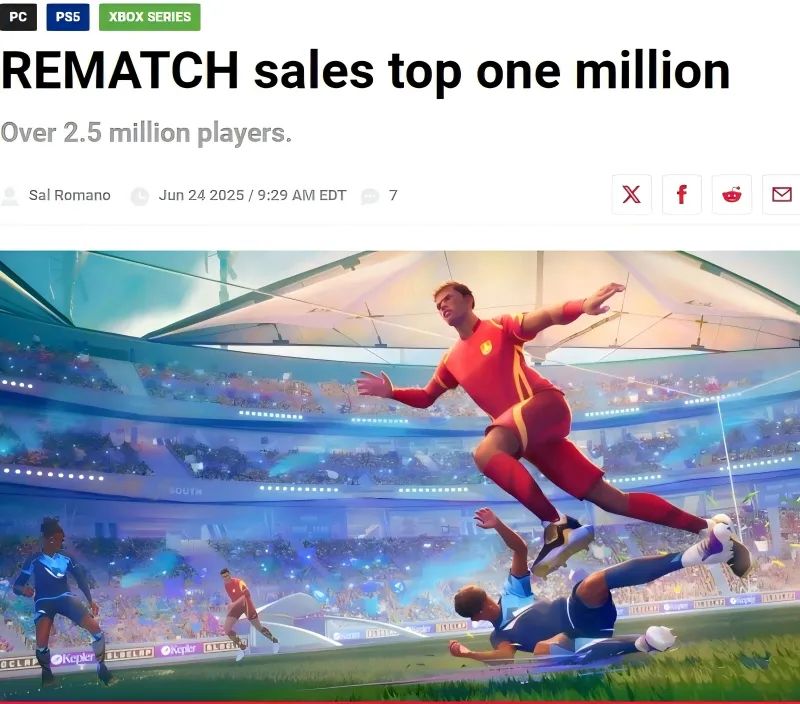800x704 pixels.
Task: Click the author avatar icon
Action: (x=10, y=196)
